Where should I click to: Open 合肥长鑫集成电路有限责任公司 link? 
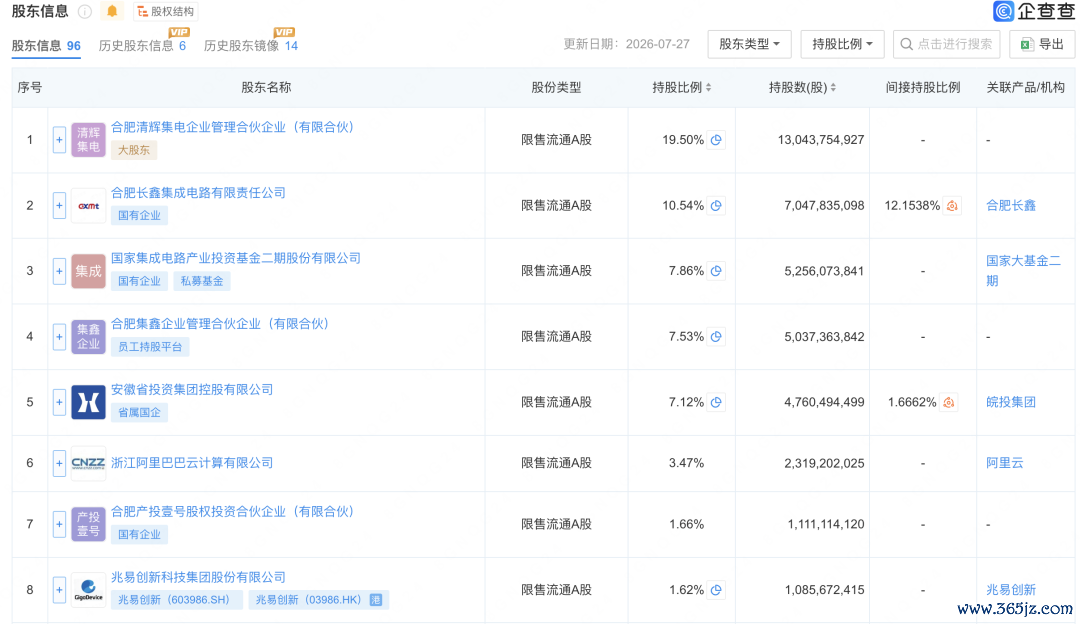pyautogui.click(x=198, y=193)
